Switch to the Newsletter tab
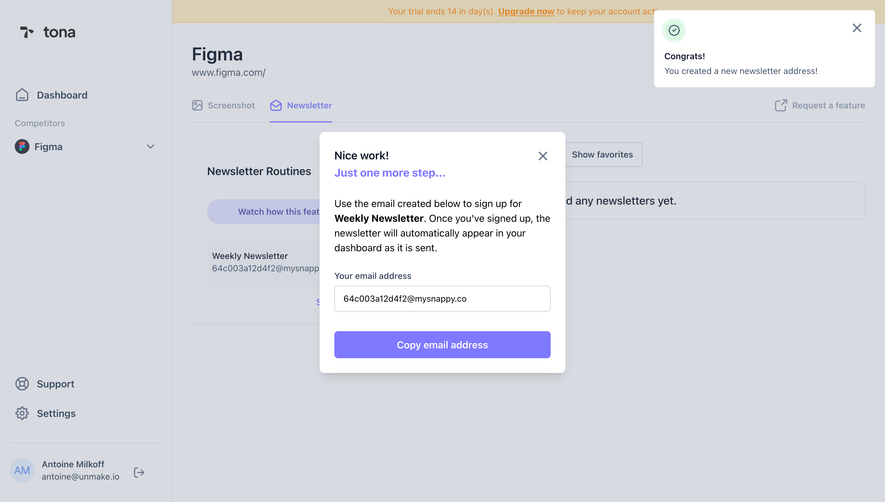Viewport: 885px width, 502px height. click(301, 106)
